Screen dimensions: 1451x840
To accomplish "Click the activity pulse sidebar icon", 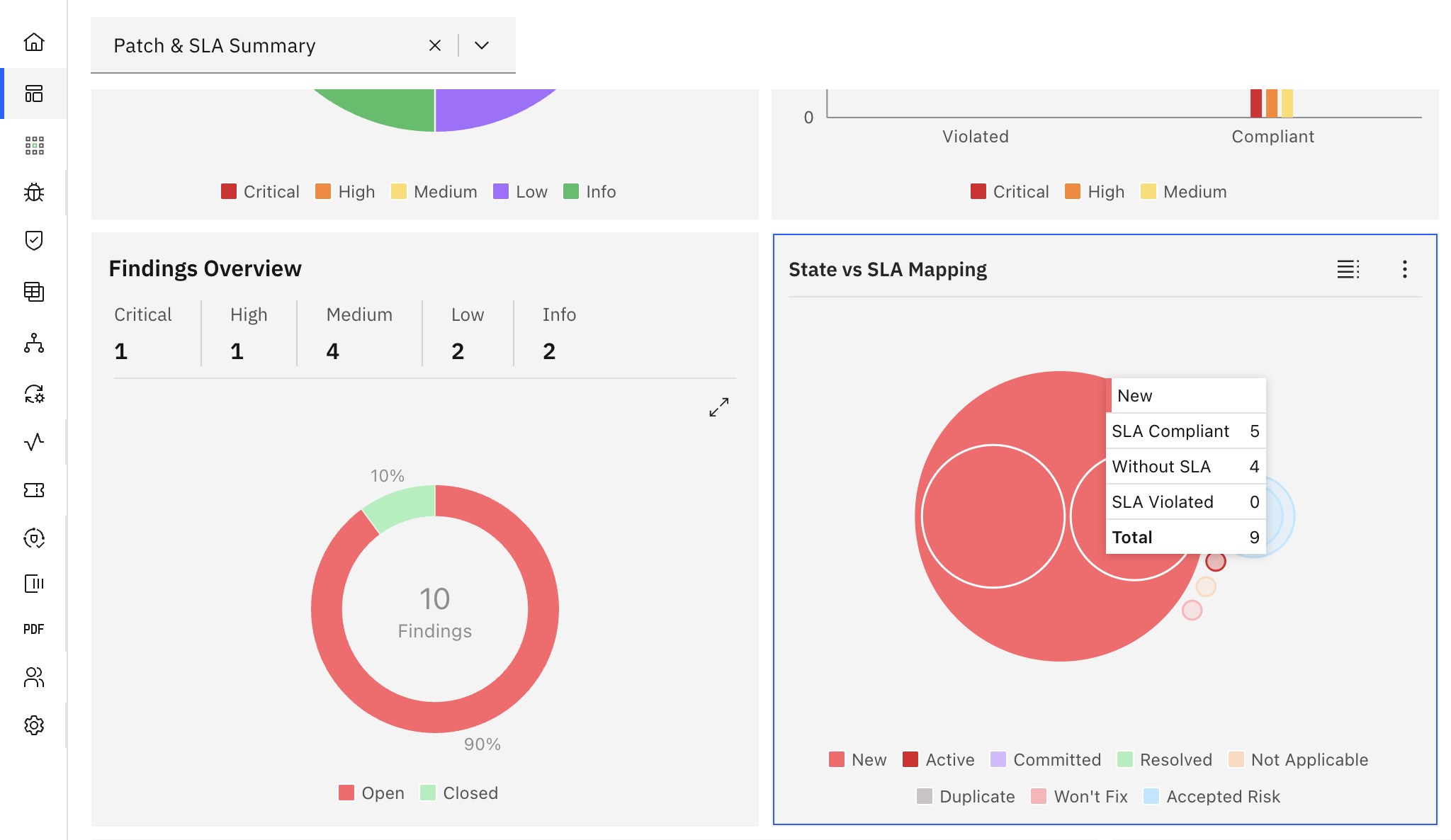I will (34, 443).
